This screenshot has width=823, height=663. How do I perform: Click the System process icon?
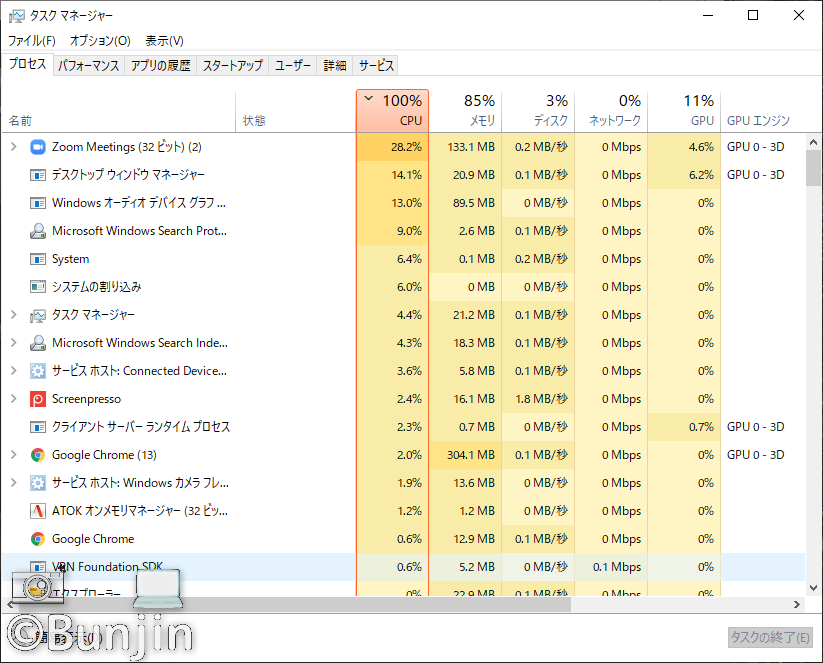click(x=37, y=259)
